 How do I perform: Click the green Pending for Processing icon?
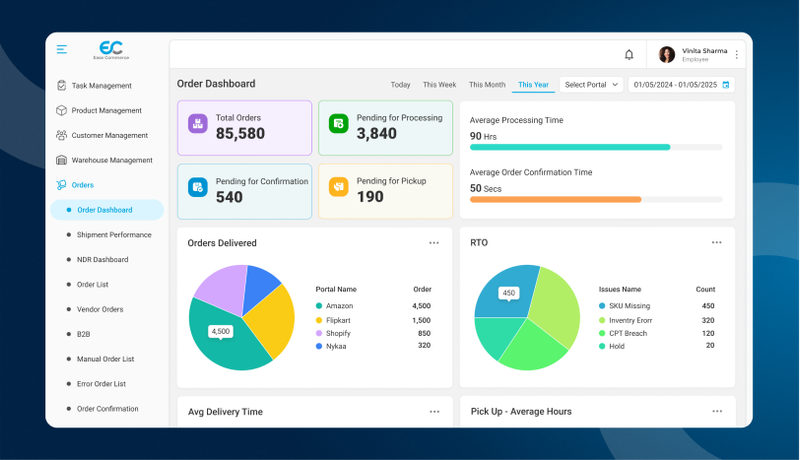[339, 123]
